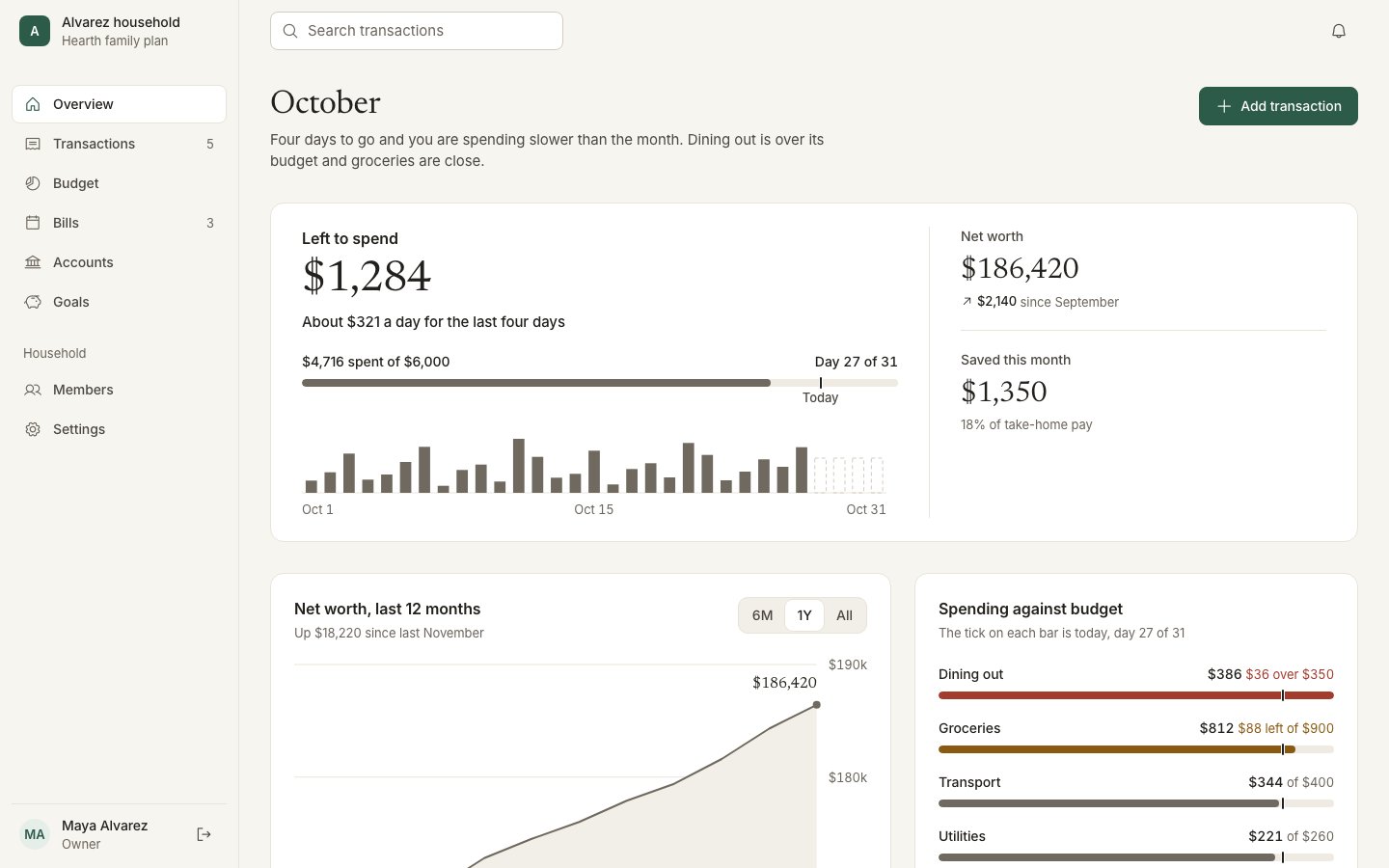Navigate to Bills
1389x868 pixels.
tap(119, 223)
